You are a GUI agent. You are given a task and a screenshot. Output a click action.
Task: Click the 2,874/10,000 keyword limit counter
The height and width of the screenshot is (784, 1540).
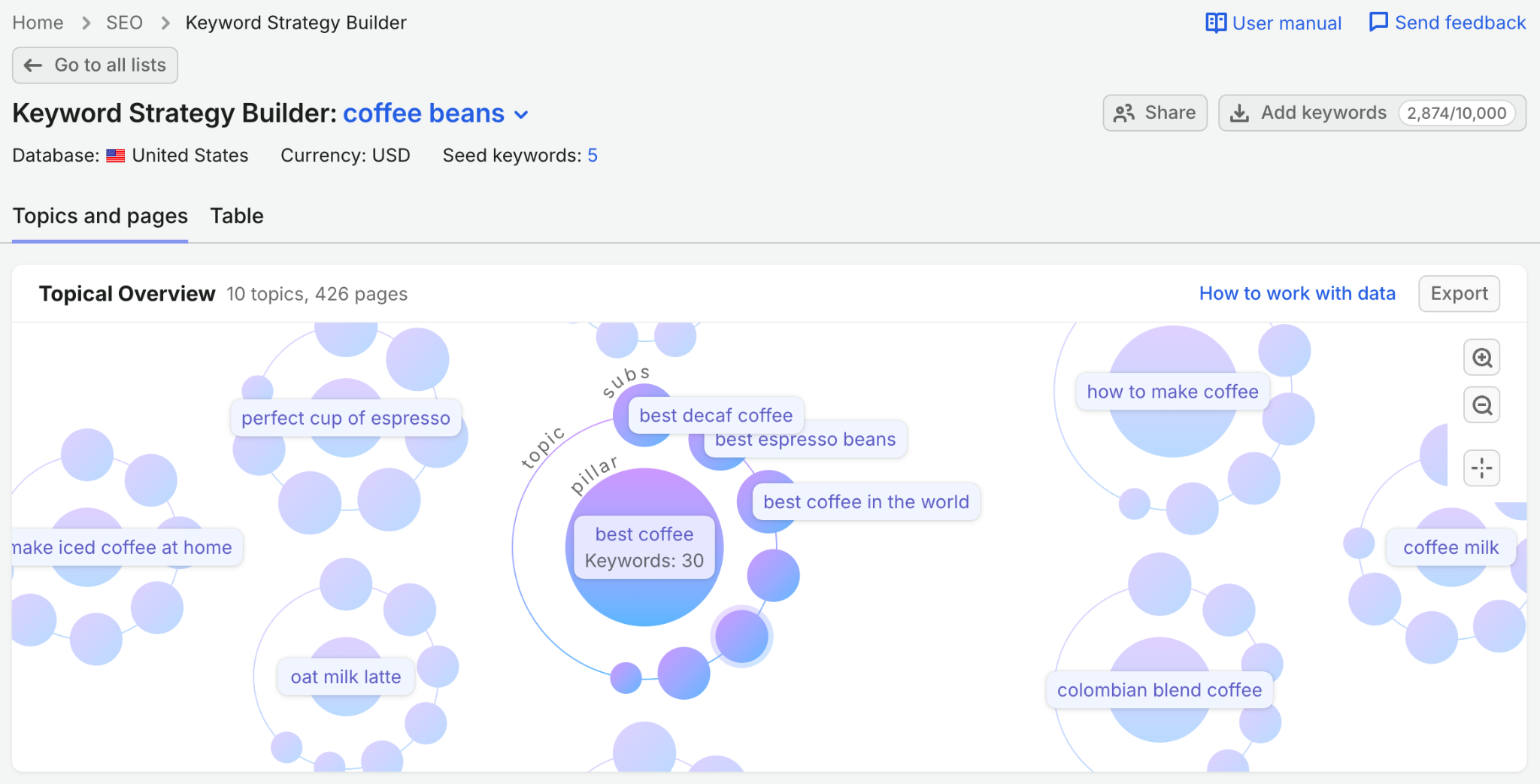(1457, 114)
